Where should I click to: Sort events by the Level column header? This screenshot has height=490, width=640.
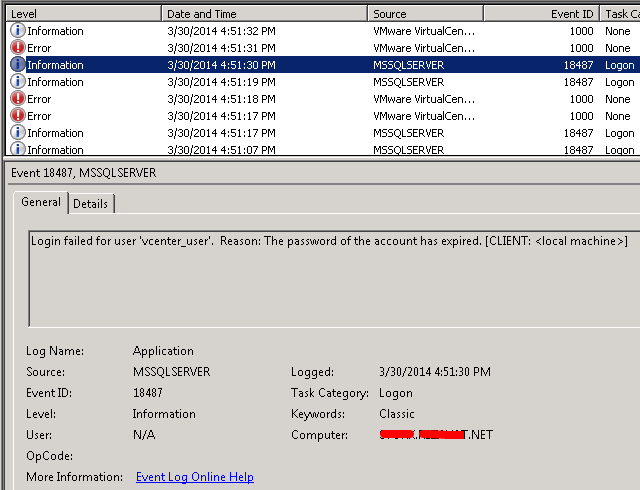(x=80, y=14)
